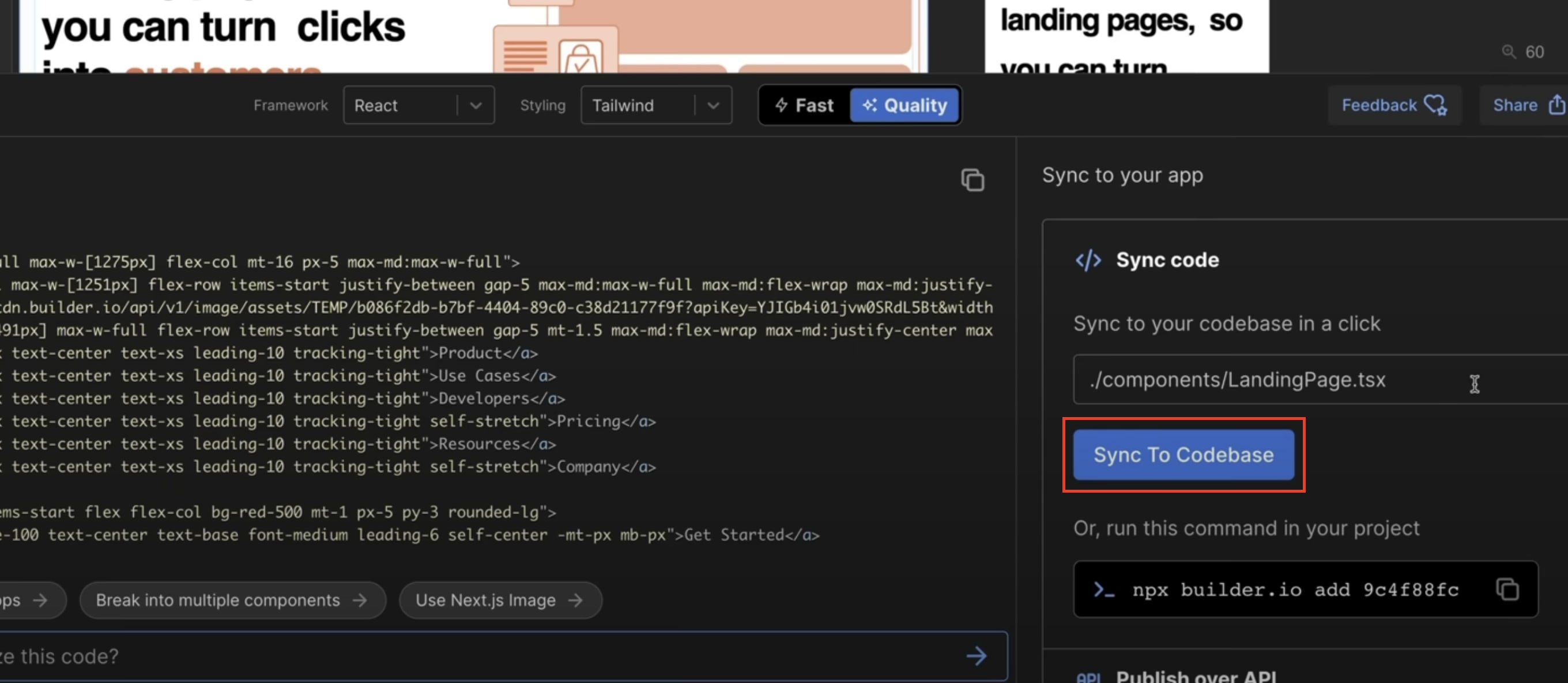Click the Feedback button
This screenshot has height=683, width=1568.
point(1379,106)
